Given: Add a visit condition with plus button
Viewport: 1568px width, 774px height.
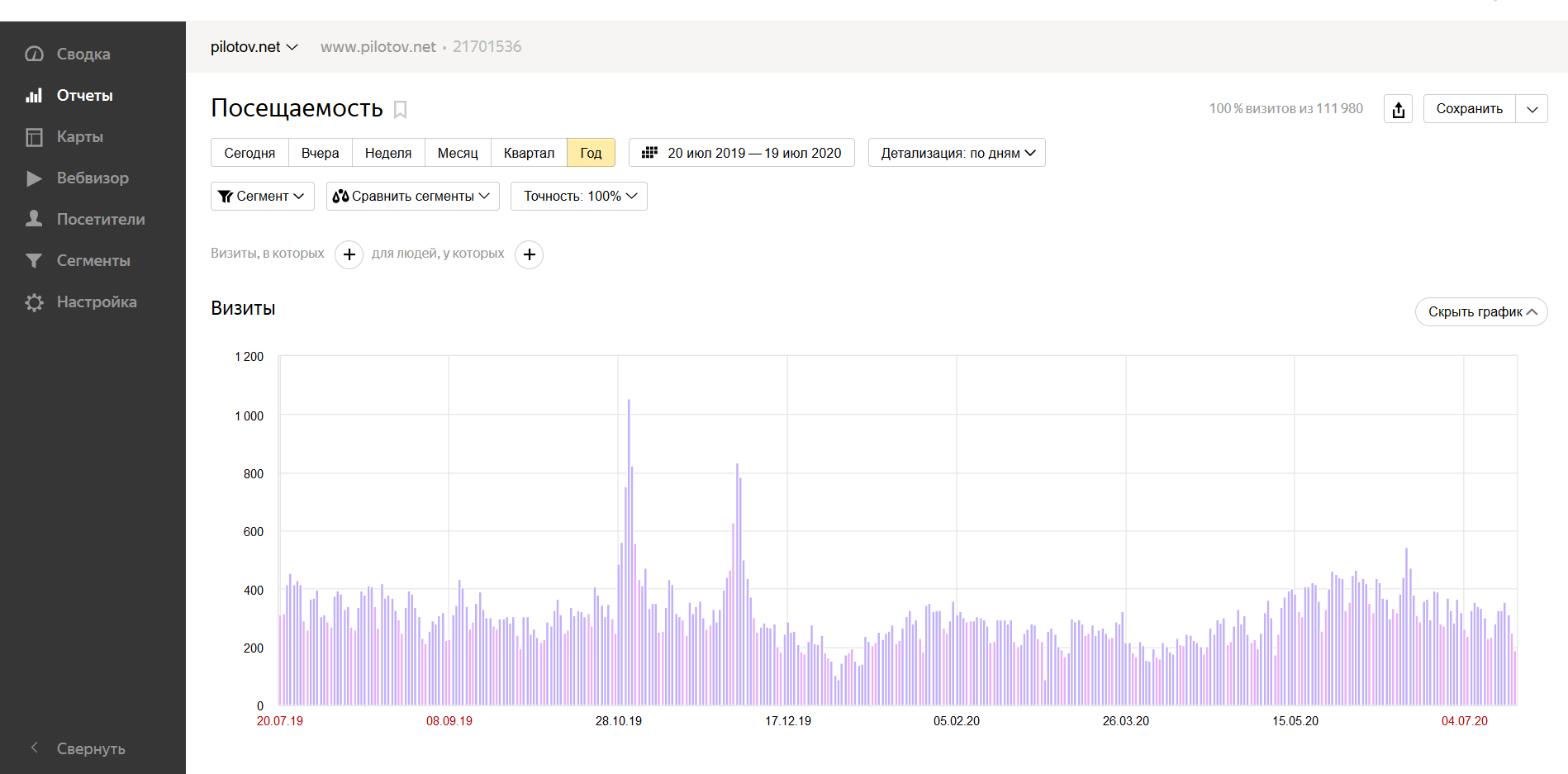Looking at the screenshot, I should pos(349,254).
